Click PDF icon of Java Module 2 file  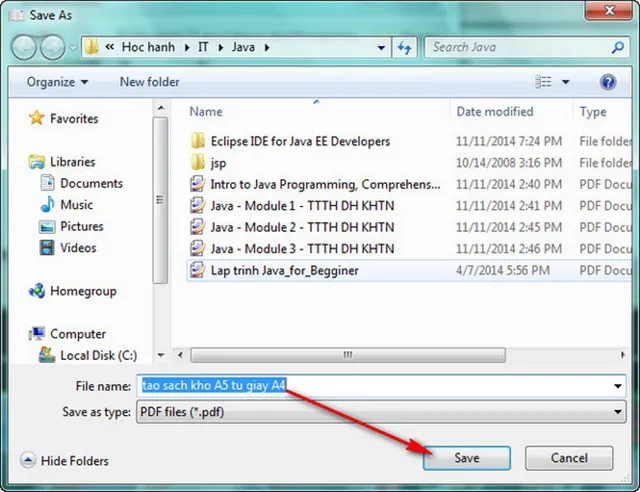coord(198,227)
